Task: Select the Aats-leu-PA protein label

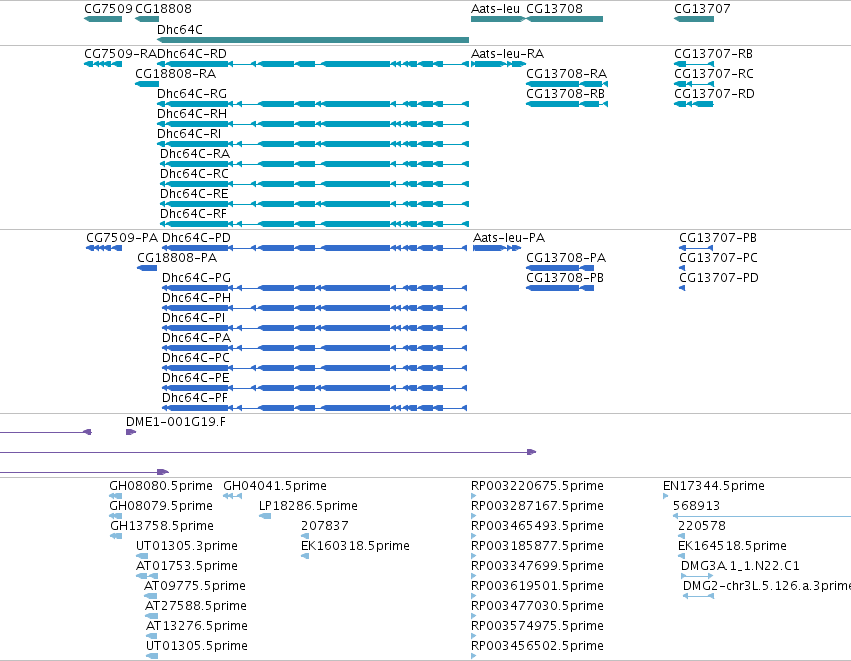Action: [509, 238]
